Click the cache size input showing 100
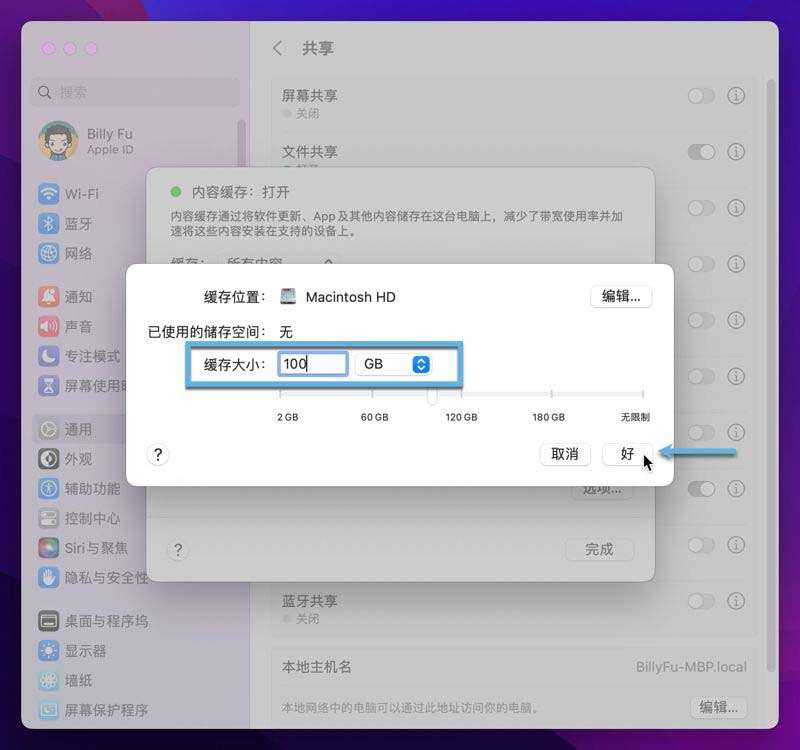 click(313, 363)
